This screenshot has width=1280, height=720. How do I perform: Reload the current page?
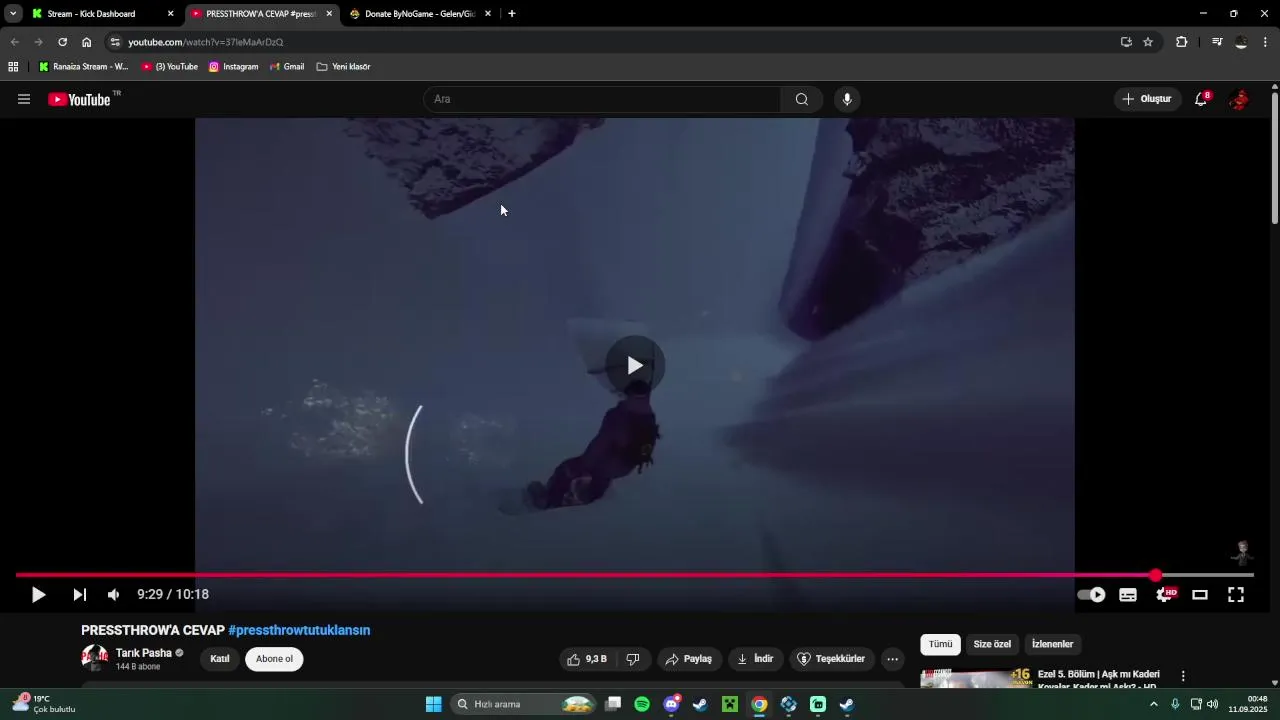coord(62,42)
